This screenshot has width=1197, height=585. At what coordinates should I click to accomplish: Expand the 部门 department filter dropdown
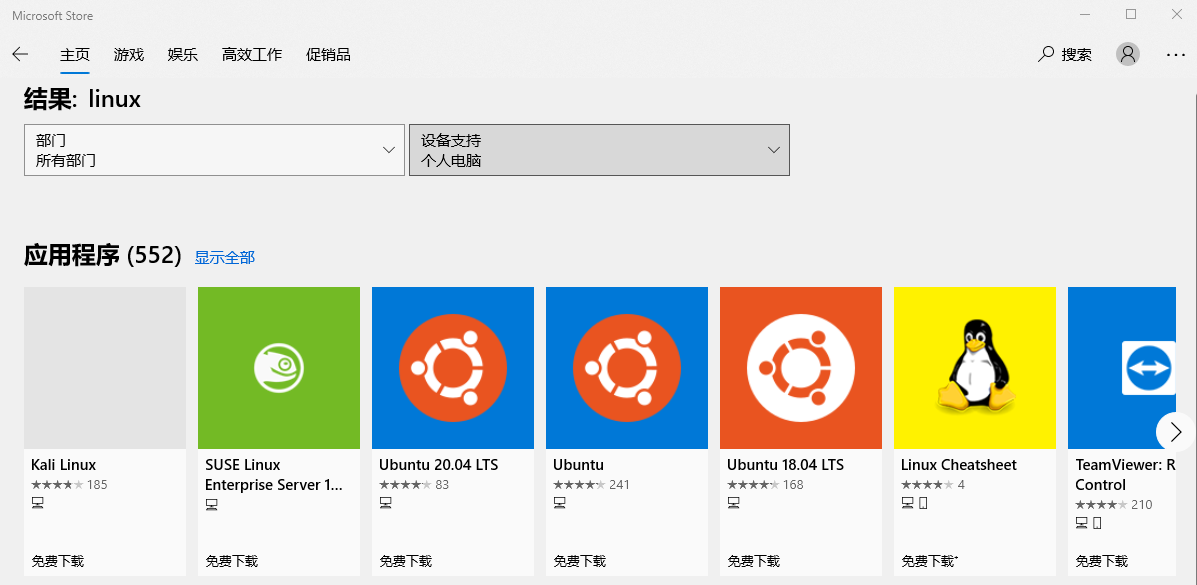point(215,150)
